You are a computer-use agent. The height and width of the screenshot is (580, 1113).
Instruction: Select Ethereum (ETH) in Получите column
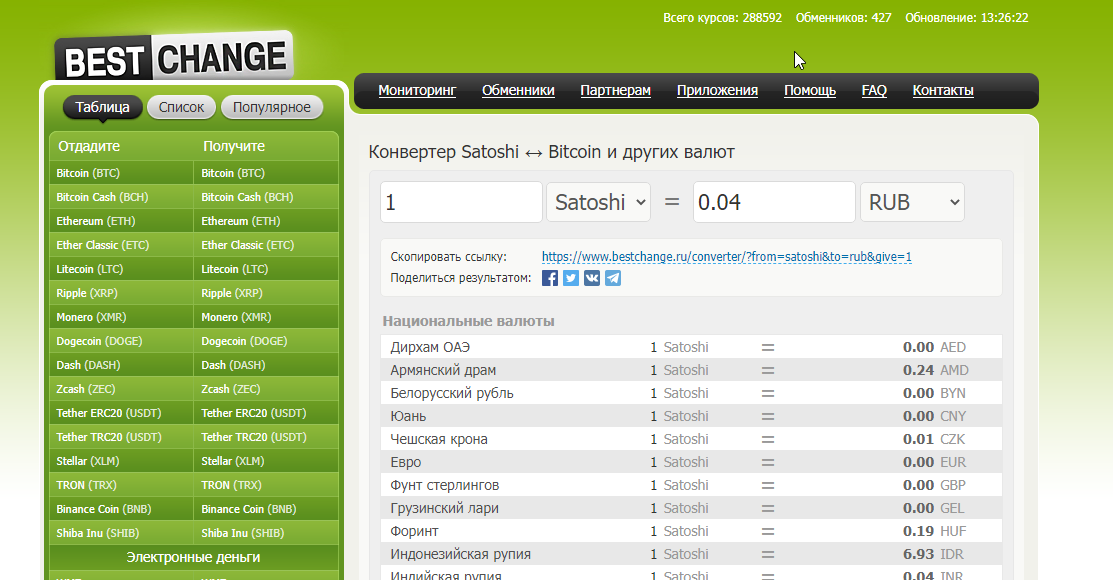266,221
